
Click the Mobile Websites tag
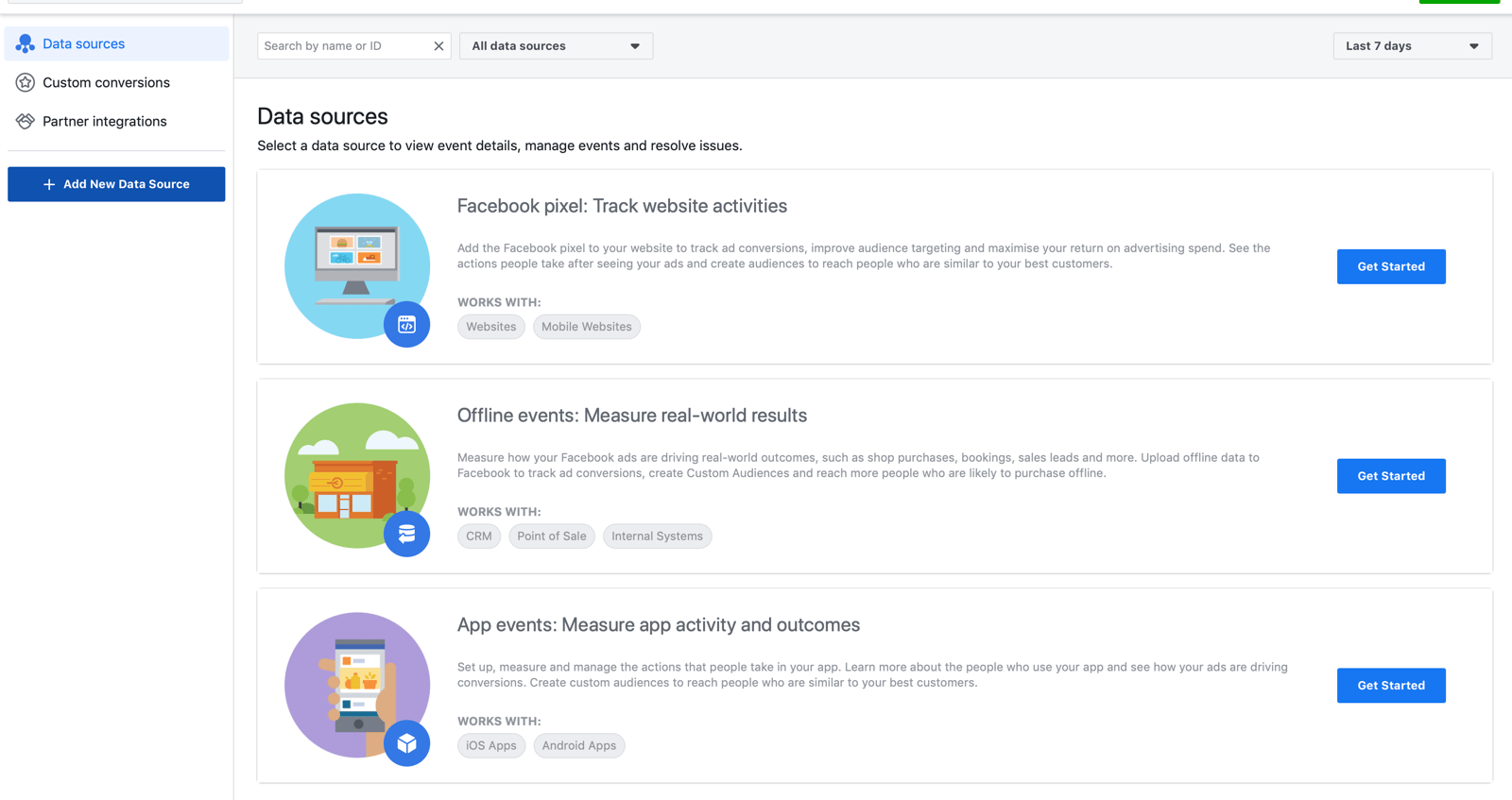(x=587, y=327)
